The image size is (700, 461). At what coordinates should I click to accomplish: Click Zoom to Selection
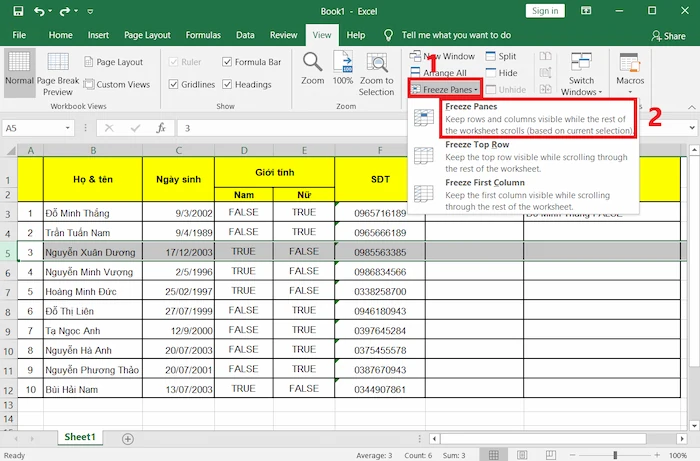click(376, 74)
